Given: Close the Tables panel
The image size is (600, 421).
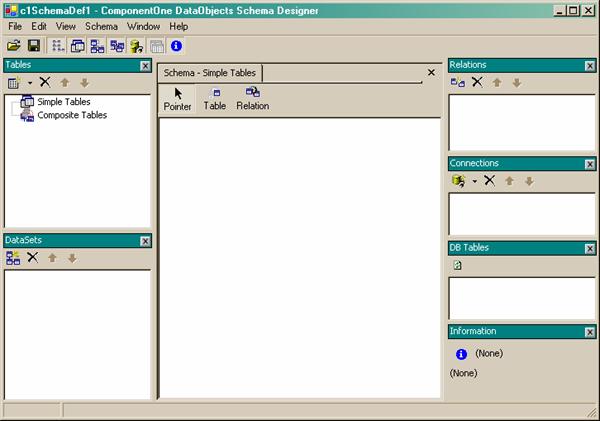Looking at the screenshot, I should tap(145, 66).
